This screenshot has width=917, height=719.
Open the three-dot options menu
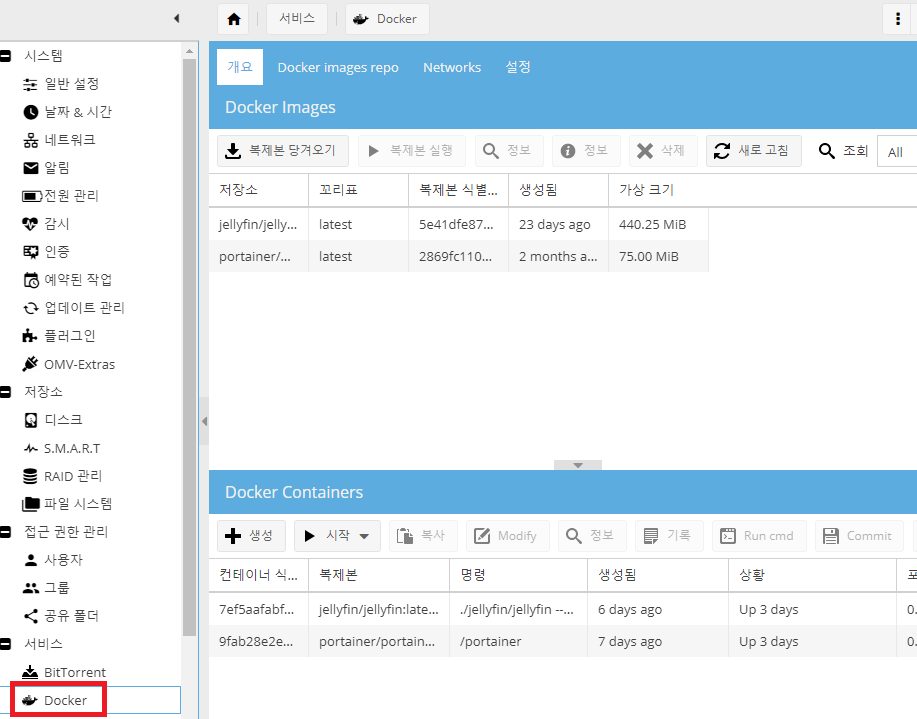(x=898, y=19)
